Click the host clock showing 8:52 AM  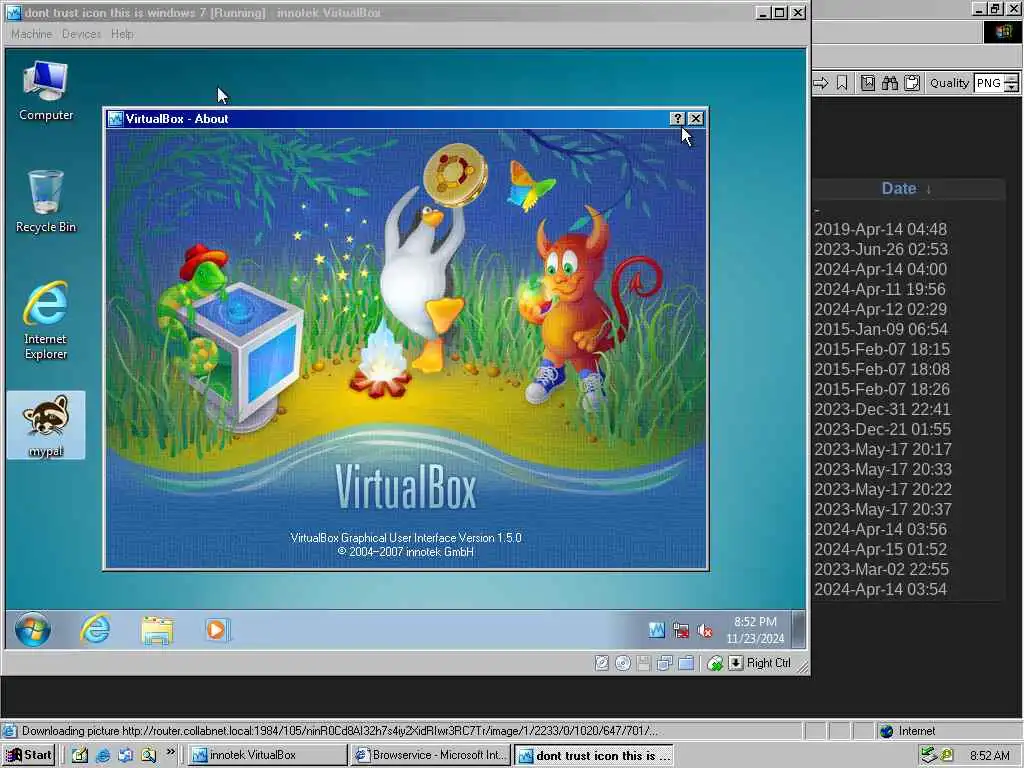pos(989,756)
